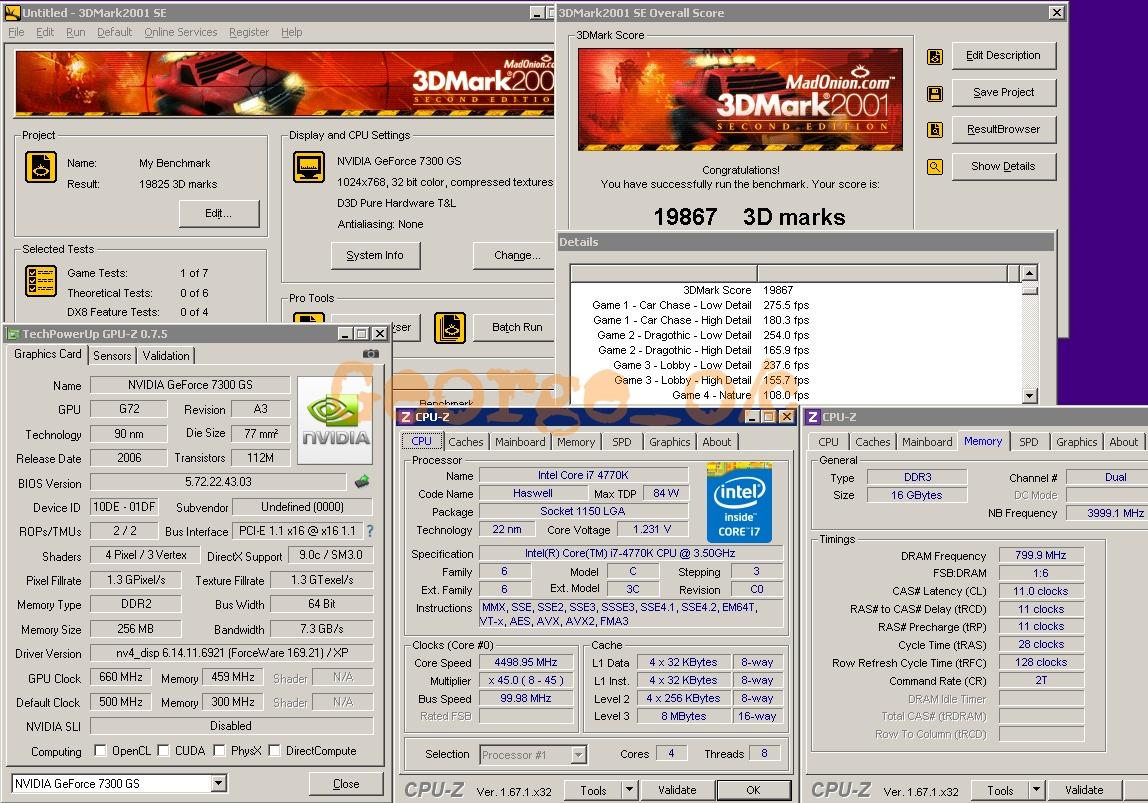Viewport: 1148px width, 803px height.
Task: Click the GPU-Z BIOS save chip icon
Action: 362,482
